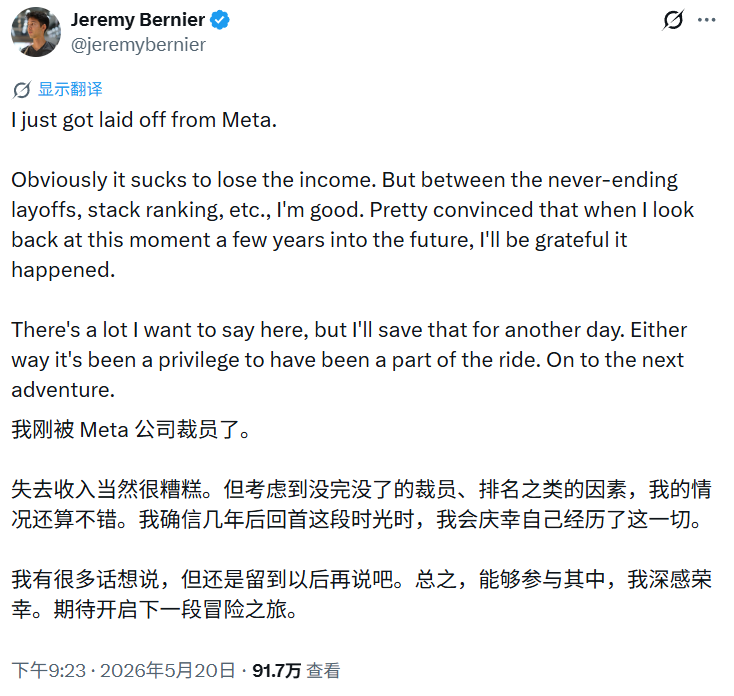Click the paragraph starting 失去收入当然很糟糕

361,505
